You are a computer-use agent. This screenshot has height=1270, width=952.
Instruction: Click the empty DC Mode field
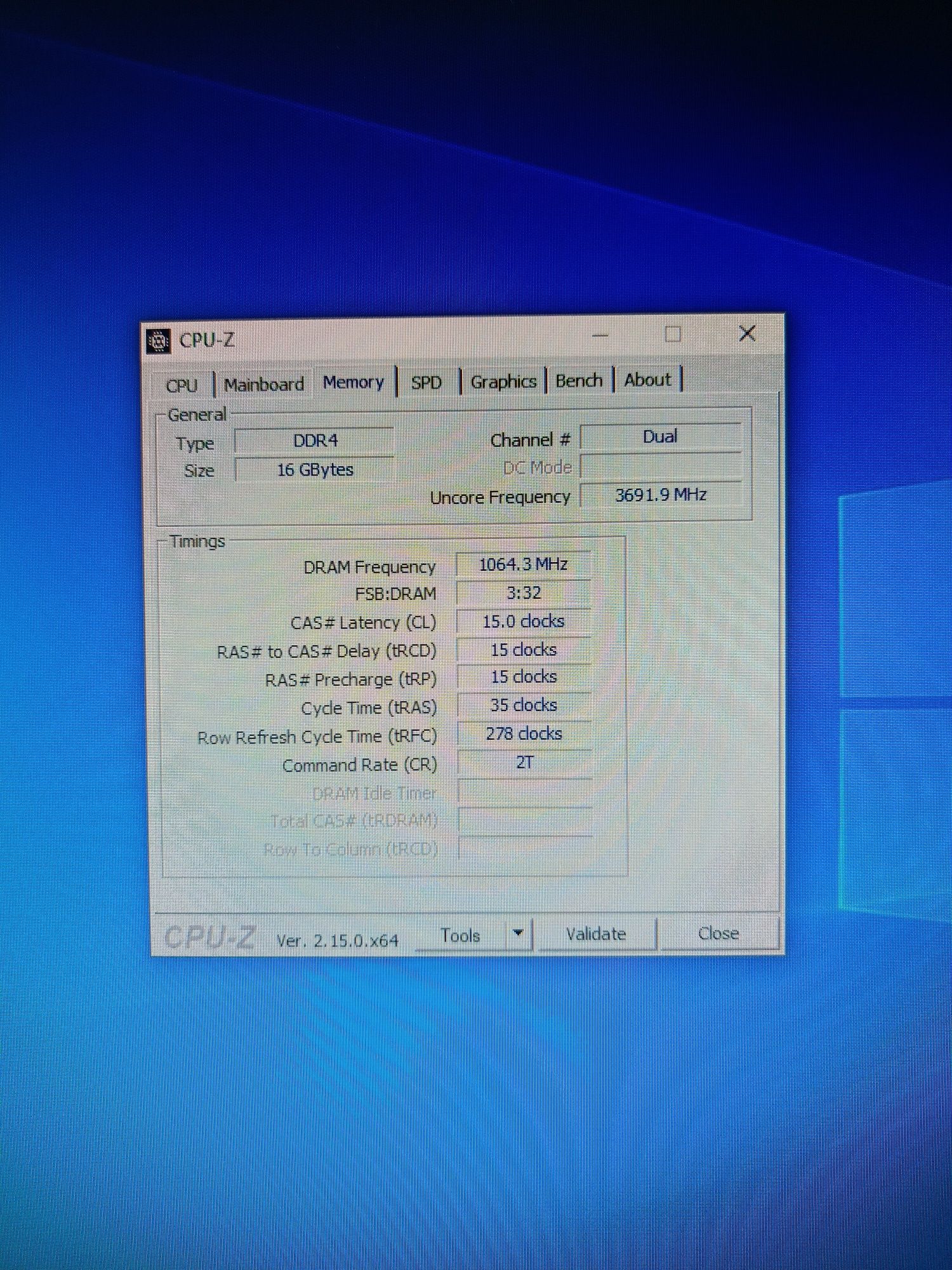pos(660,467)
